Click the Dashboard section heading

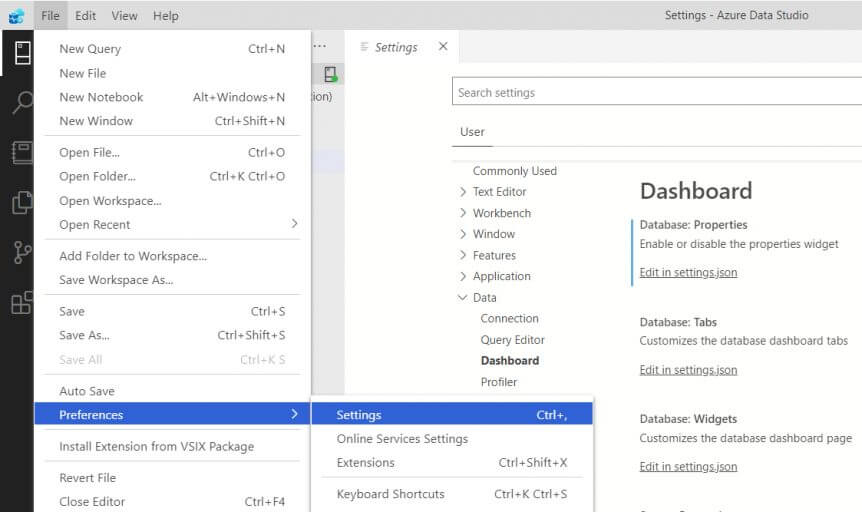696,191
